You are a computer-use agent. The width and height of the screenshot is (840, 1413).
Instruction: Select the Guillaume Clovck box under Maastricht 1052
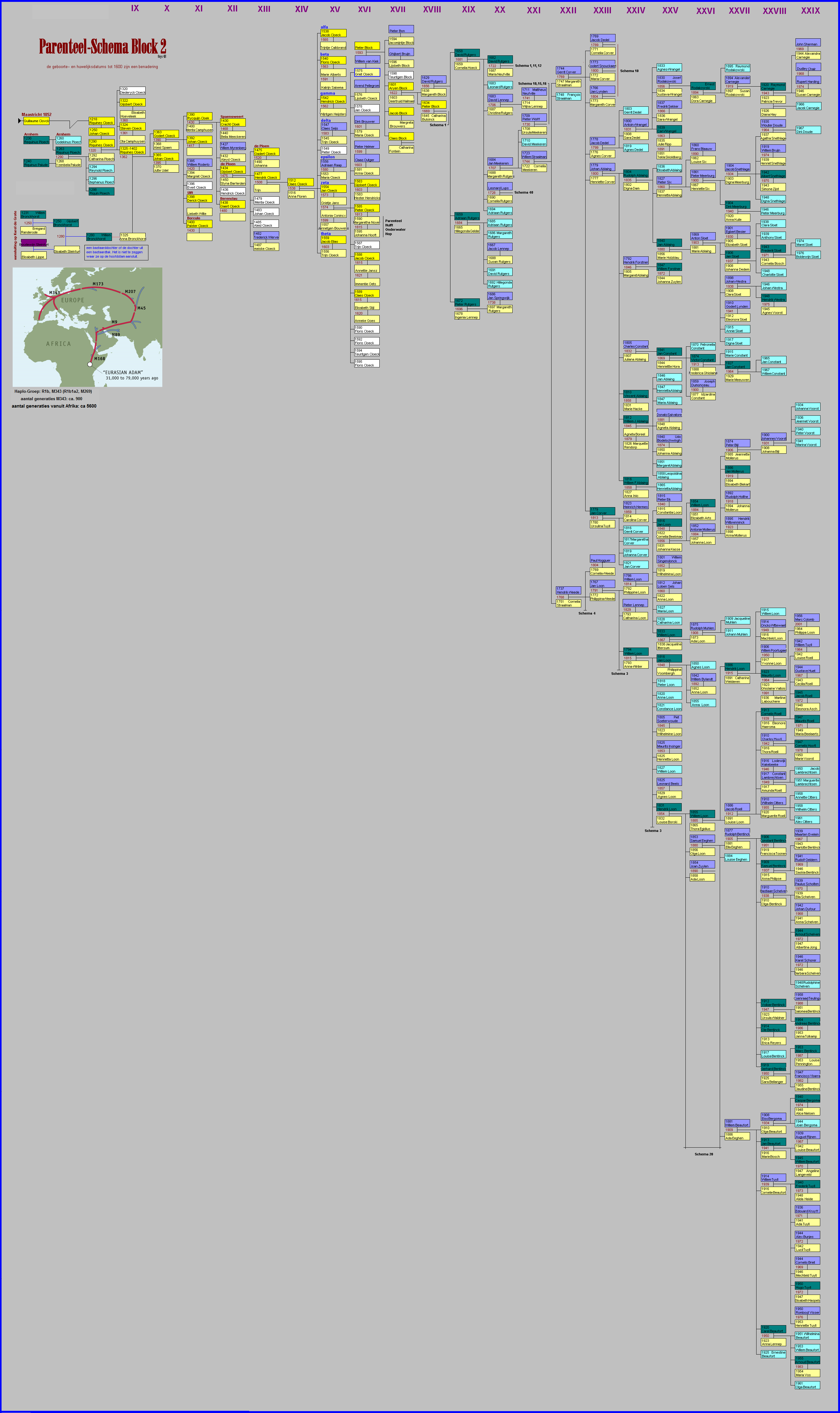tap(36, 121)
